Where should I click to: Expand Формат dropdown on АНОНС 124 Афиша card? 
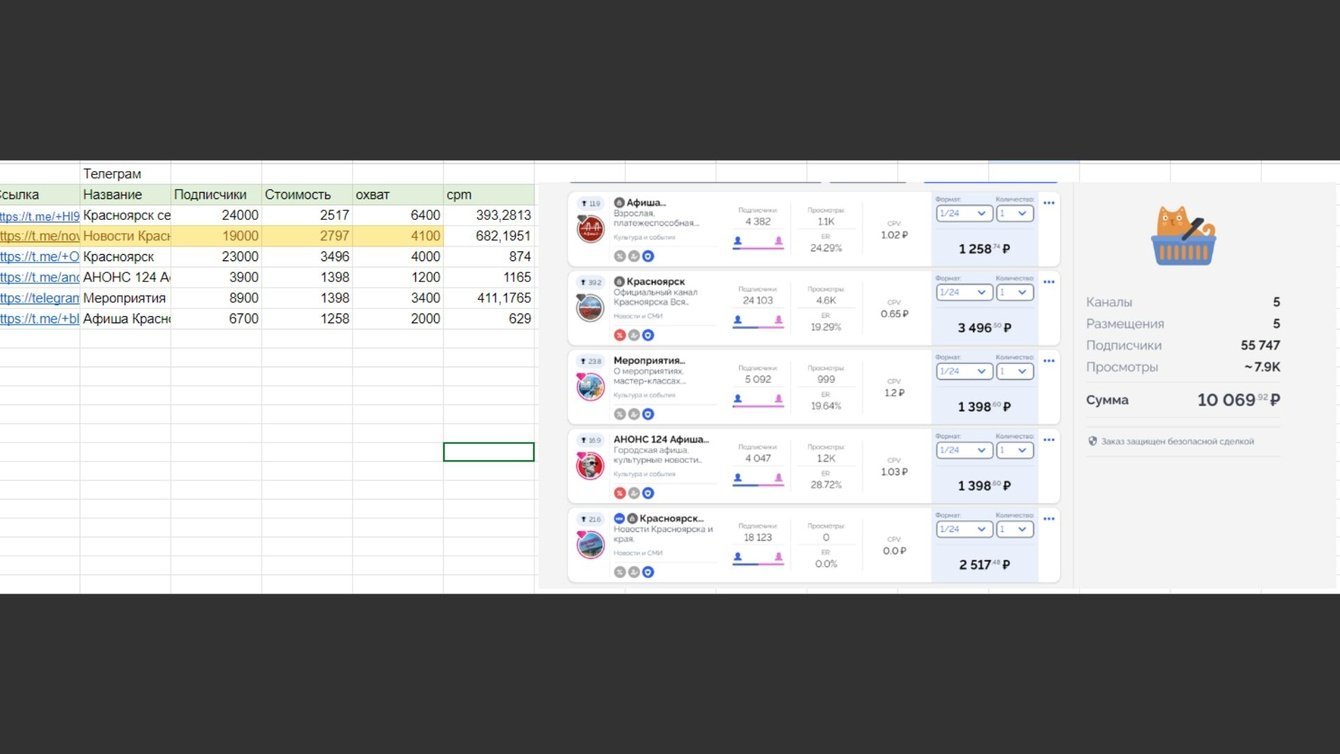pyautogui.click(x=964, y=450)
